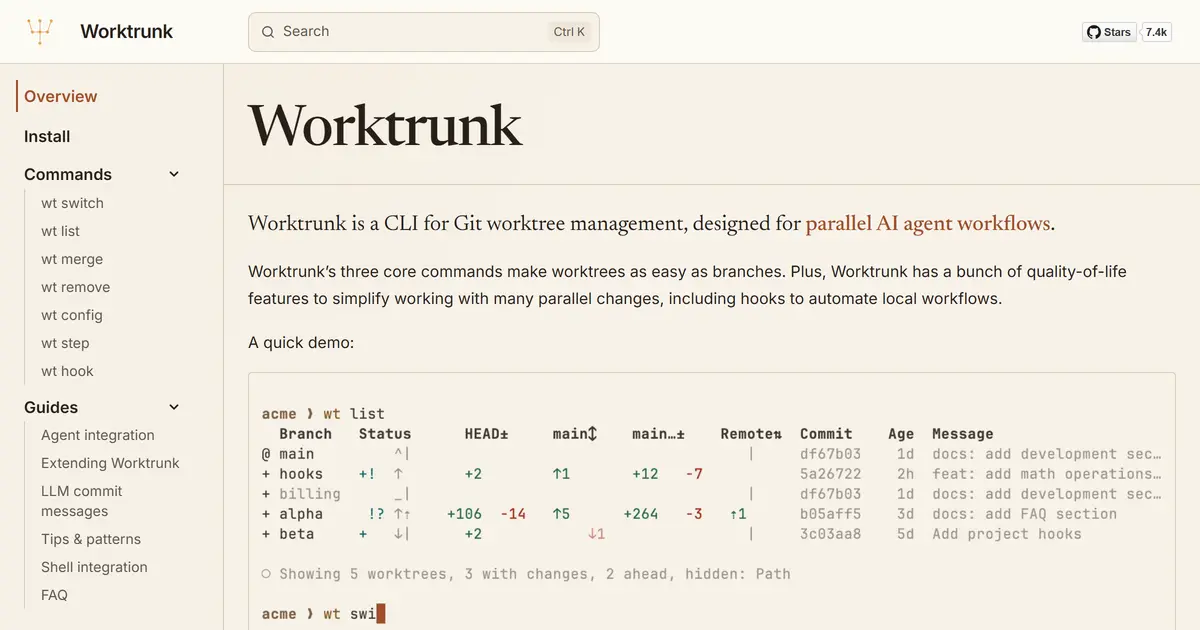
Task: Click the Status column header
Action: click(x=385, y=434)
